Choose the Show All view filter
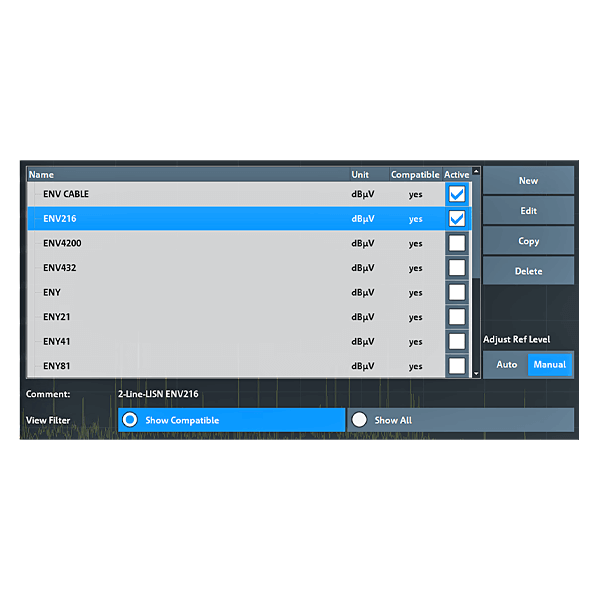The width and height of the screenshot is (600, 600). click(x=360, y=420)
